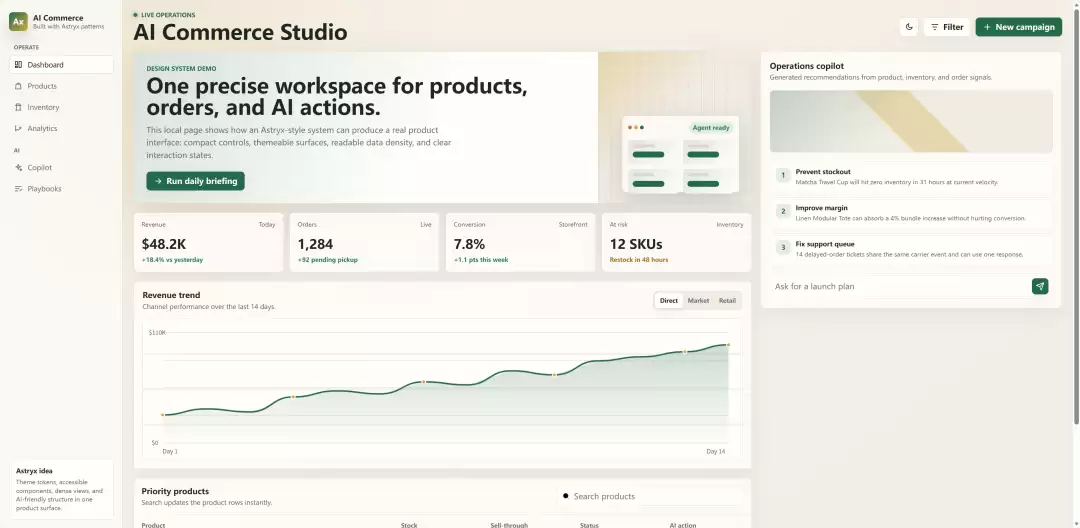Run daily briefing
This screenshot has width=1080, height=528.
(x=196, y=181)
